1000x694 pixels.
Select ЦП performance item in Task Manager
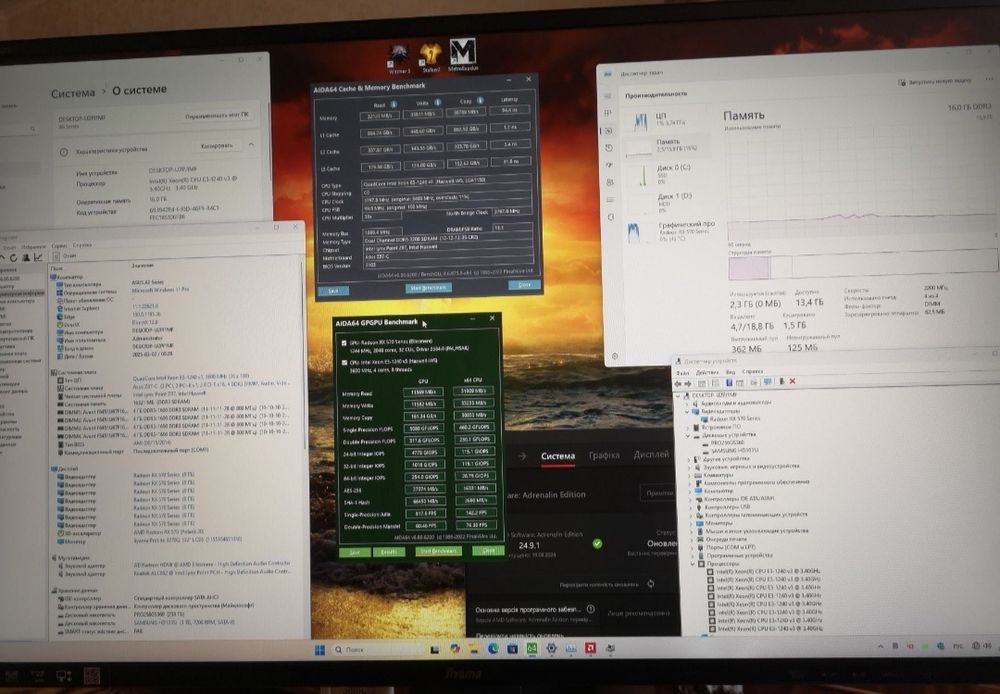[x=668, y=119]
